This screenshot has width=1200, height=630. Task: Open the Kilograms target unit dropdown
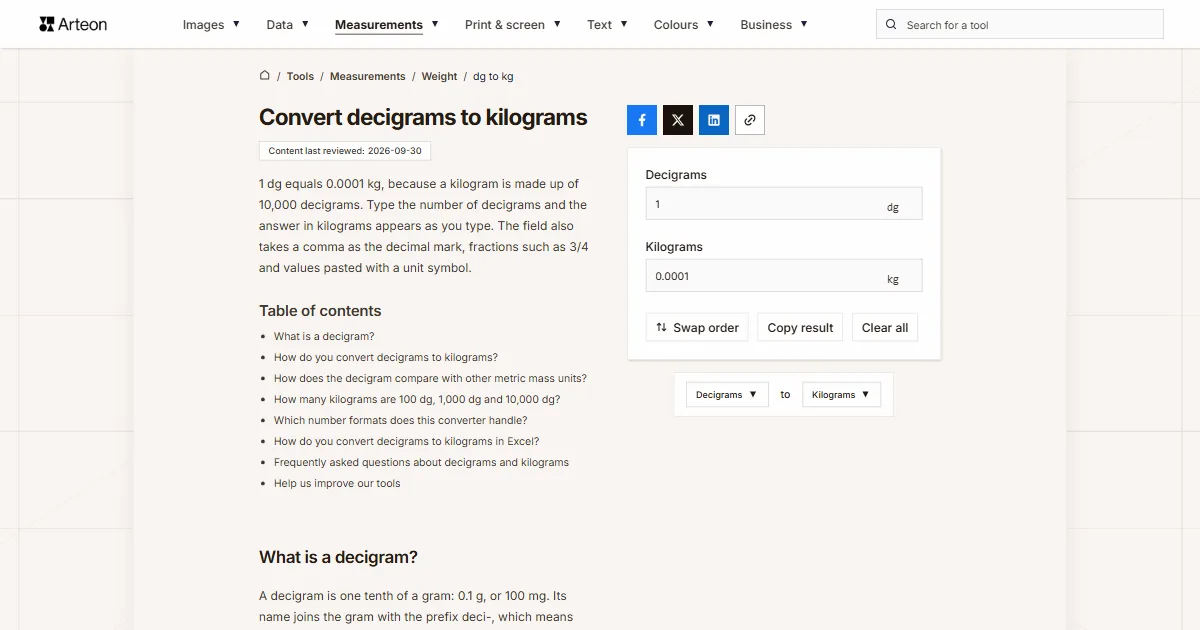pos(841,395)
